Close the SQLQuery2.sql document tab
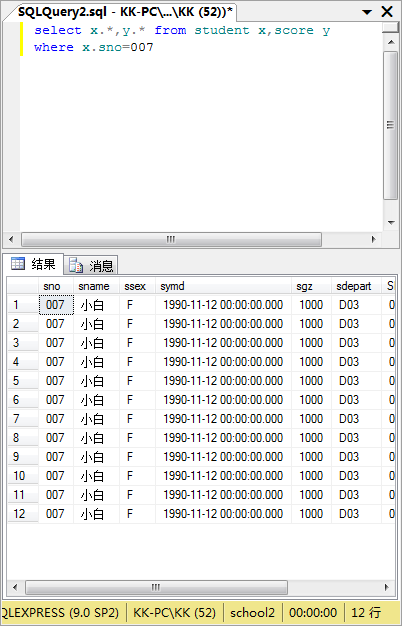The height and width of the screenshot is (626, 402). tap(387, 12)
